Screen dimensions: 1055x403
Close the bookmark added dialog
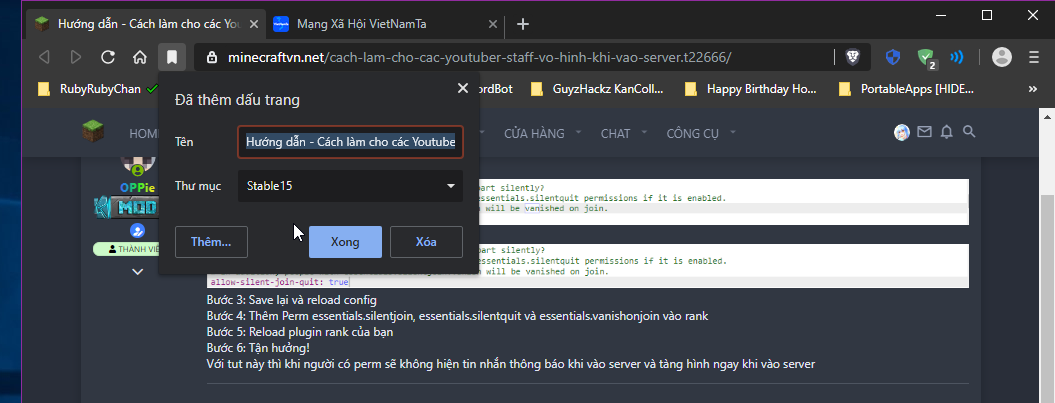tap(462, 88)
